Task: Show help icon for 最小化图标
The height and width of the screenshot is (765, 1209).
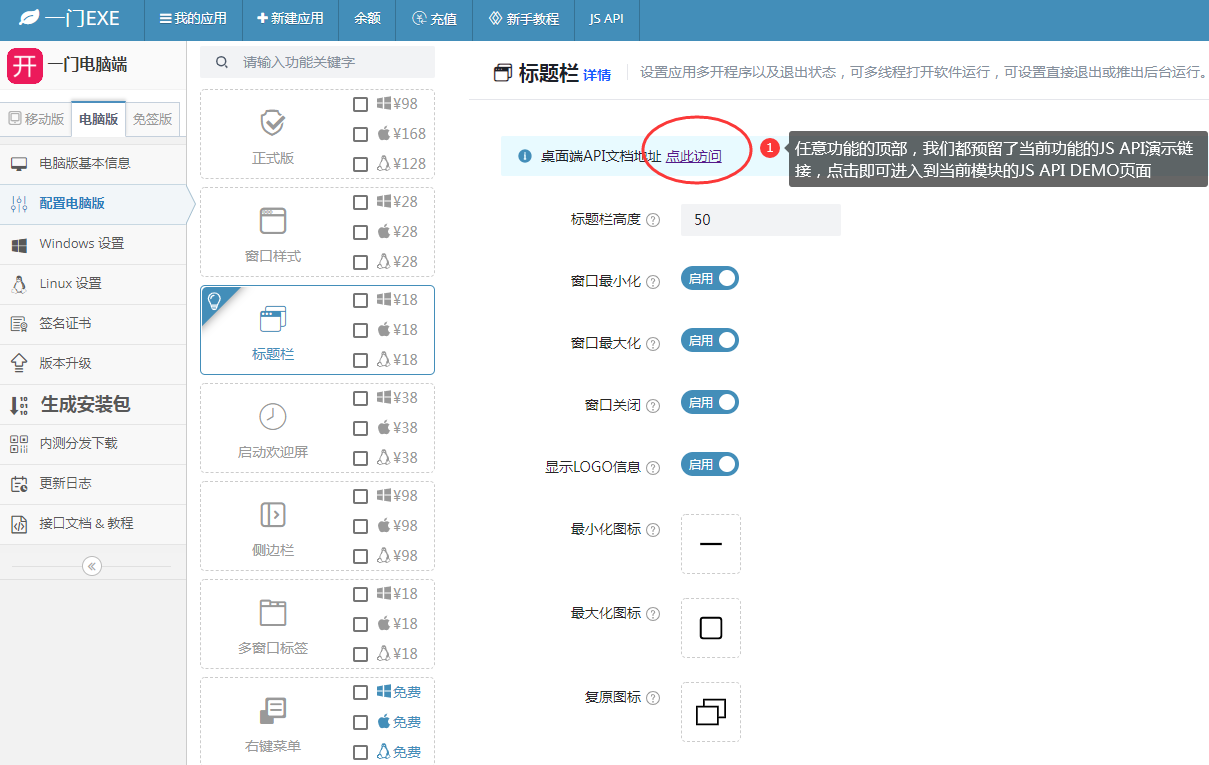Action: click(x=653, y=530)
